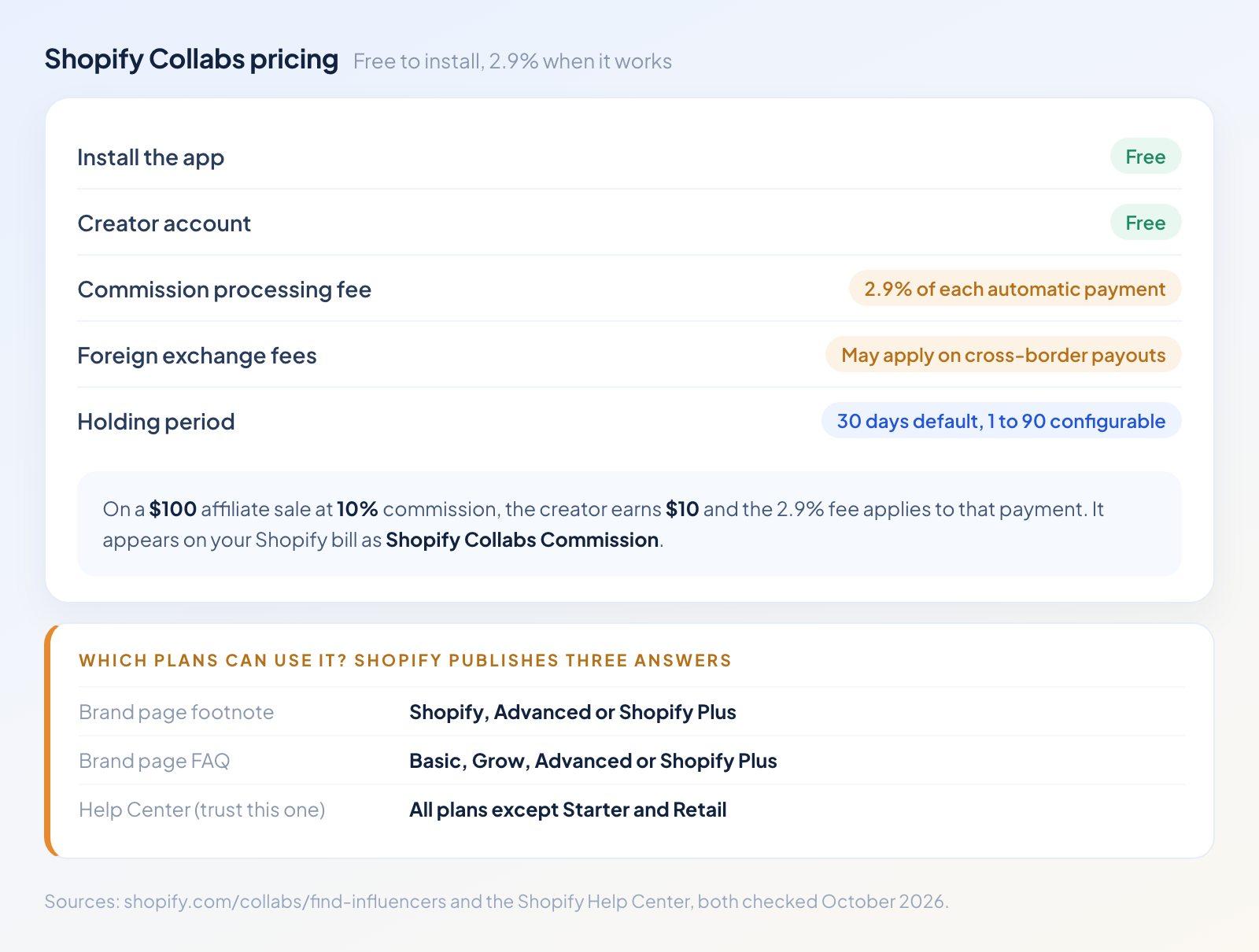This screenshot has width=1259, height=952.
Task: Click the Free badge beside Install the app
Action: pyautogui.click(x=1145, y=157)
